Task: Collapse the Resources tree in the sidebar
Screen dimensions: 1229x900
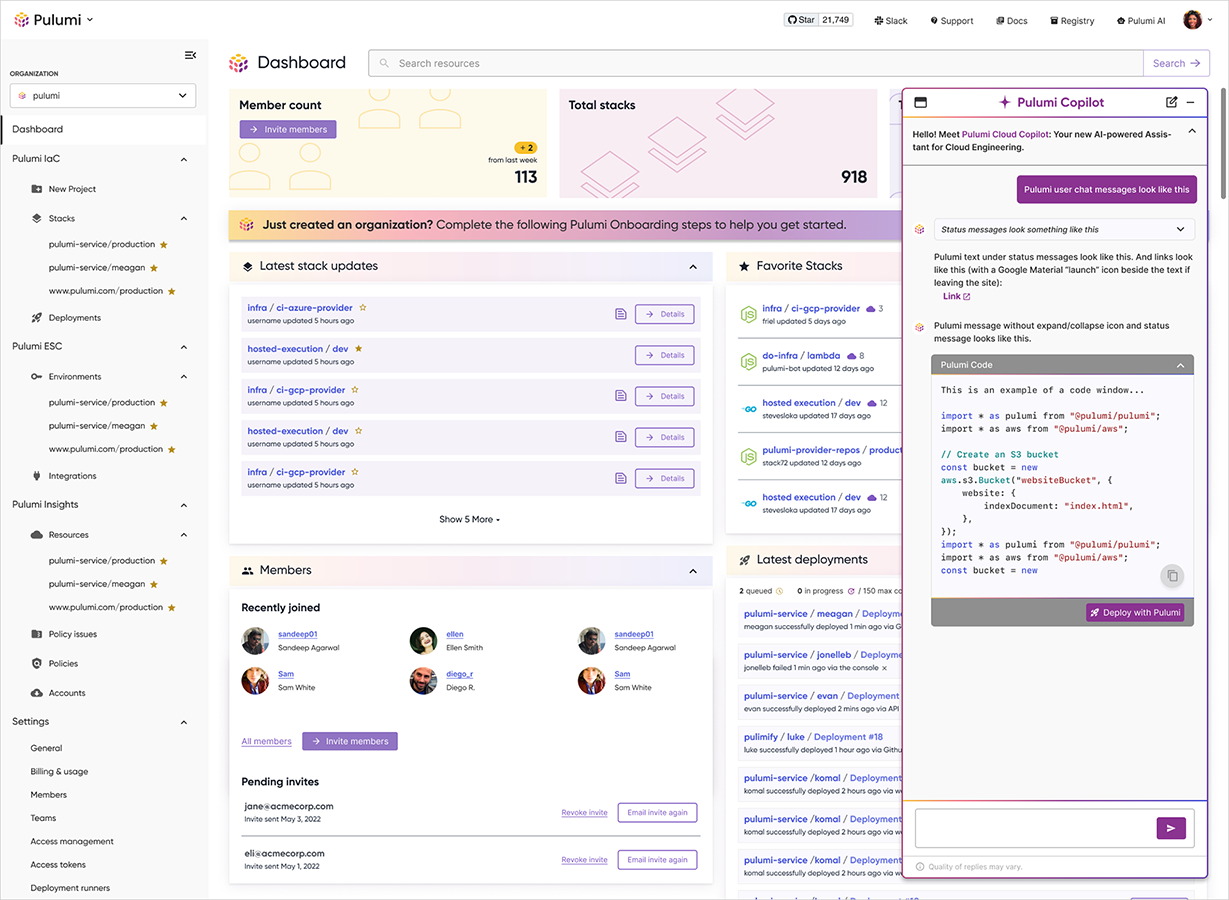Action: point(184,535)
